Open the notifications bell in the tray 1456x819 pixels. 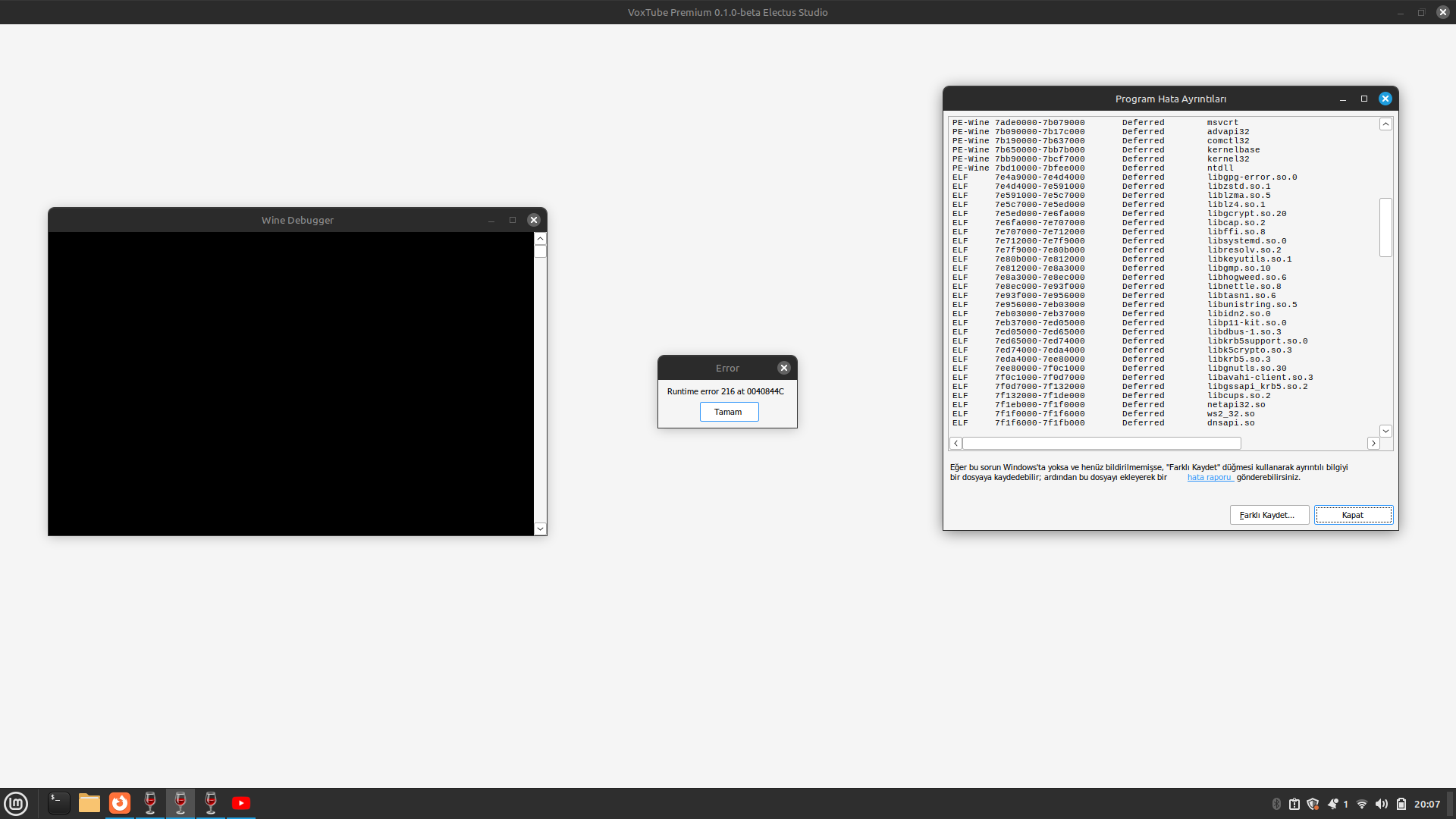coord(1333,804)
